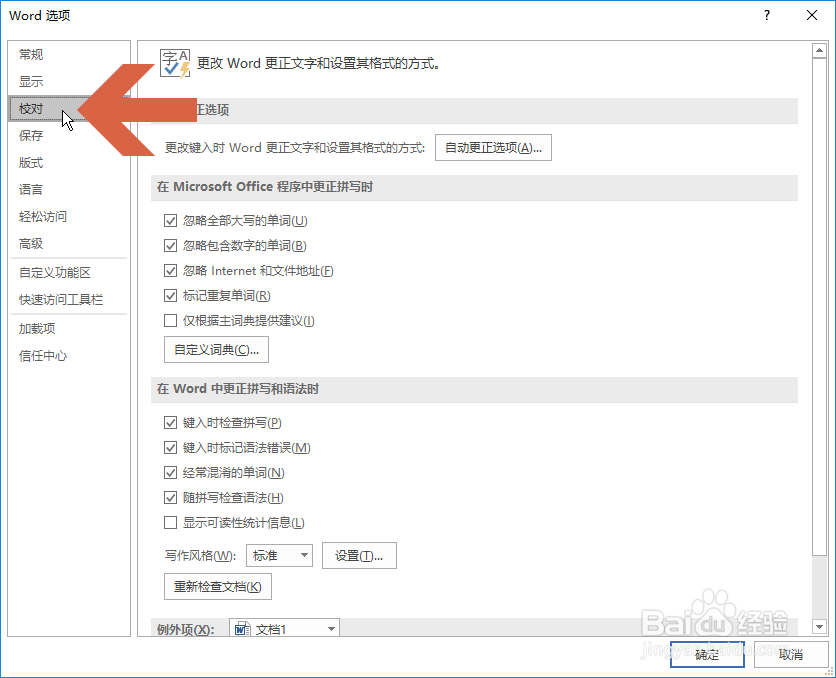The image size is (836, 678).
Task: Uncheck 随拼写检查语法 option
Action: tap(171, 498)
